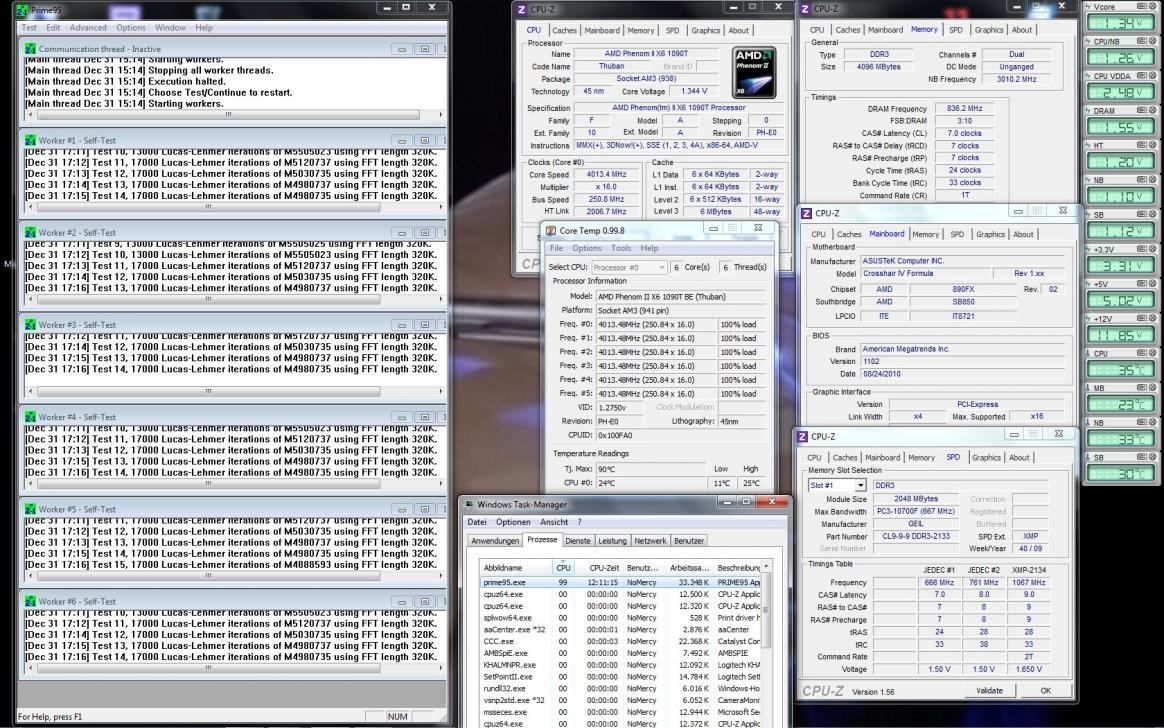Click the Validate button in CPU-Z
1164x728 pixels.
[x=989, y=691]
